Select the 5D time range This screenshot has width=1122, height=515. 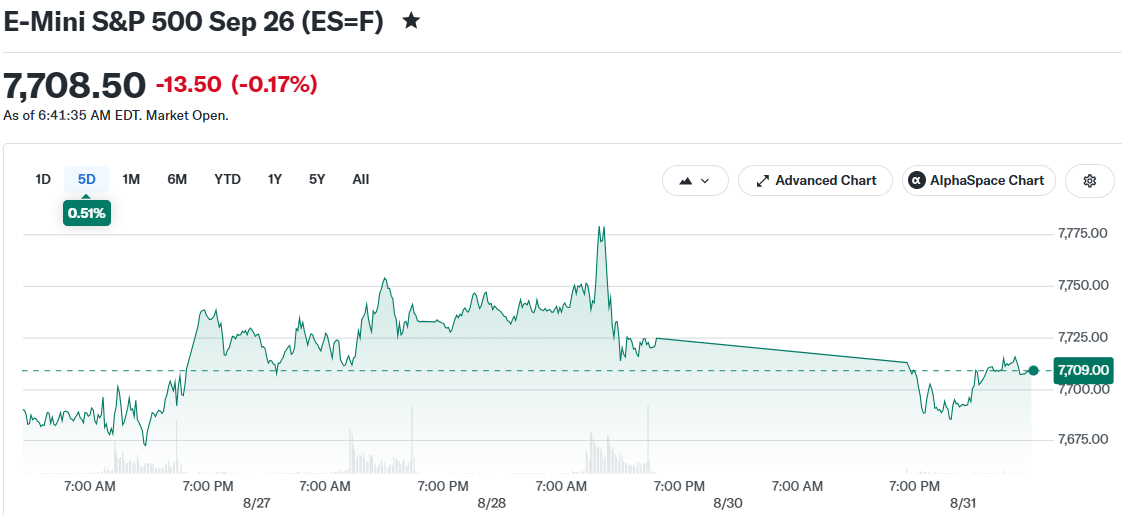[x=87, y=180]
